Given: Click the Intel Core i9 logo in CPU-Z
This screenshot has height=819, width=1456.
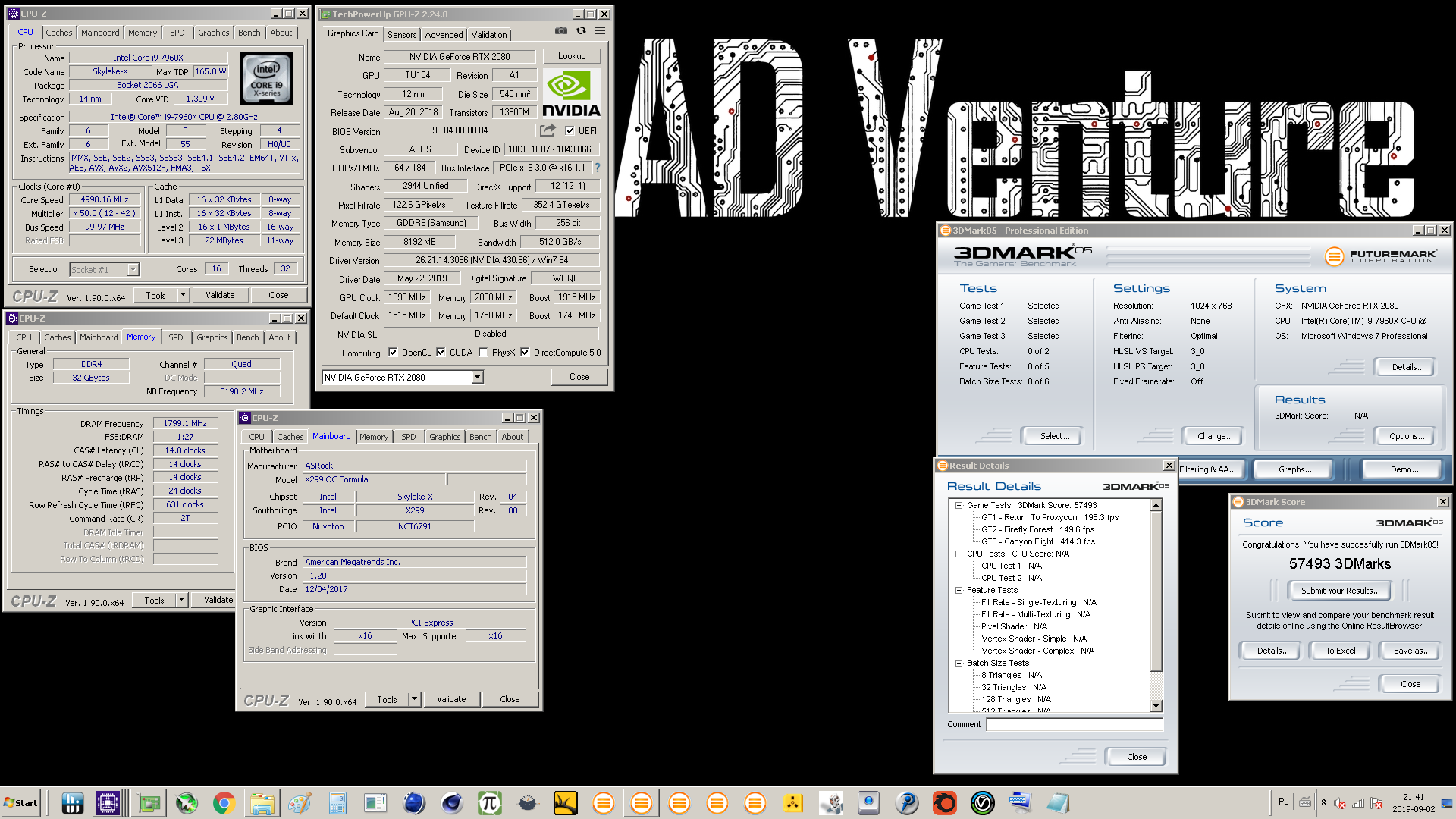Looking at the screenshot, I should click(266, 78).
